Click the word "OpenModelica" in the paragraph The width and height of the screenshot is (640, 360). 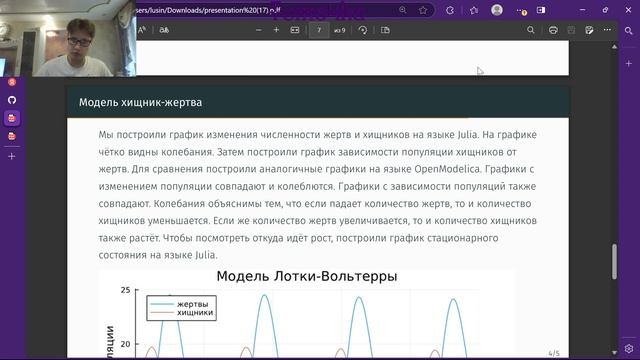click(447, 169)
